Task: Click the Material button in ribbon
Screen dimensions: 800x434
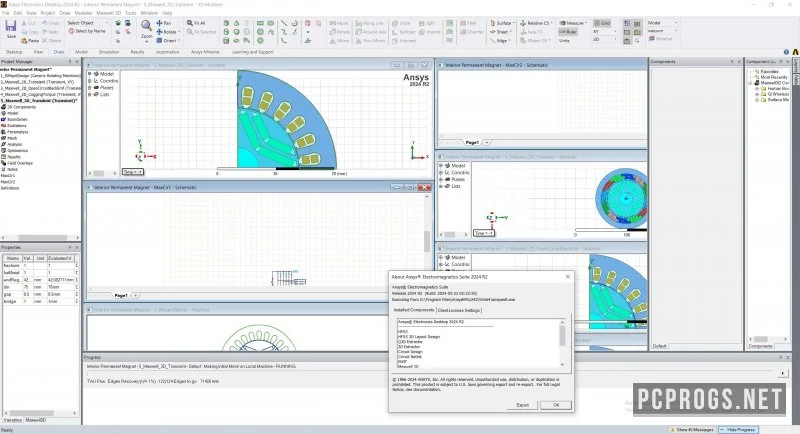Action: pos(661,39)
